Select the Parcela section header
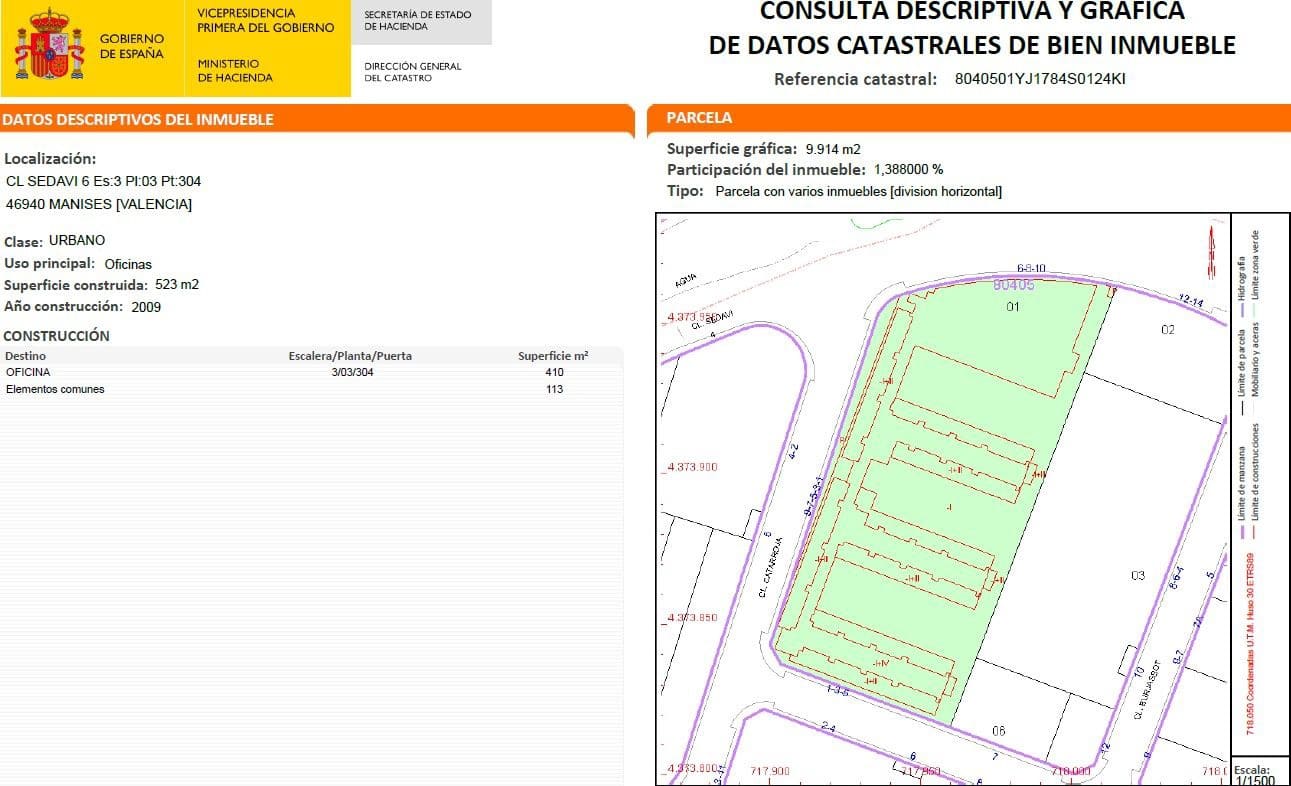Image resolution: width=1291 pixels, height=786 pixels. coord(700,118)
